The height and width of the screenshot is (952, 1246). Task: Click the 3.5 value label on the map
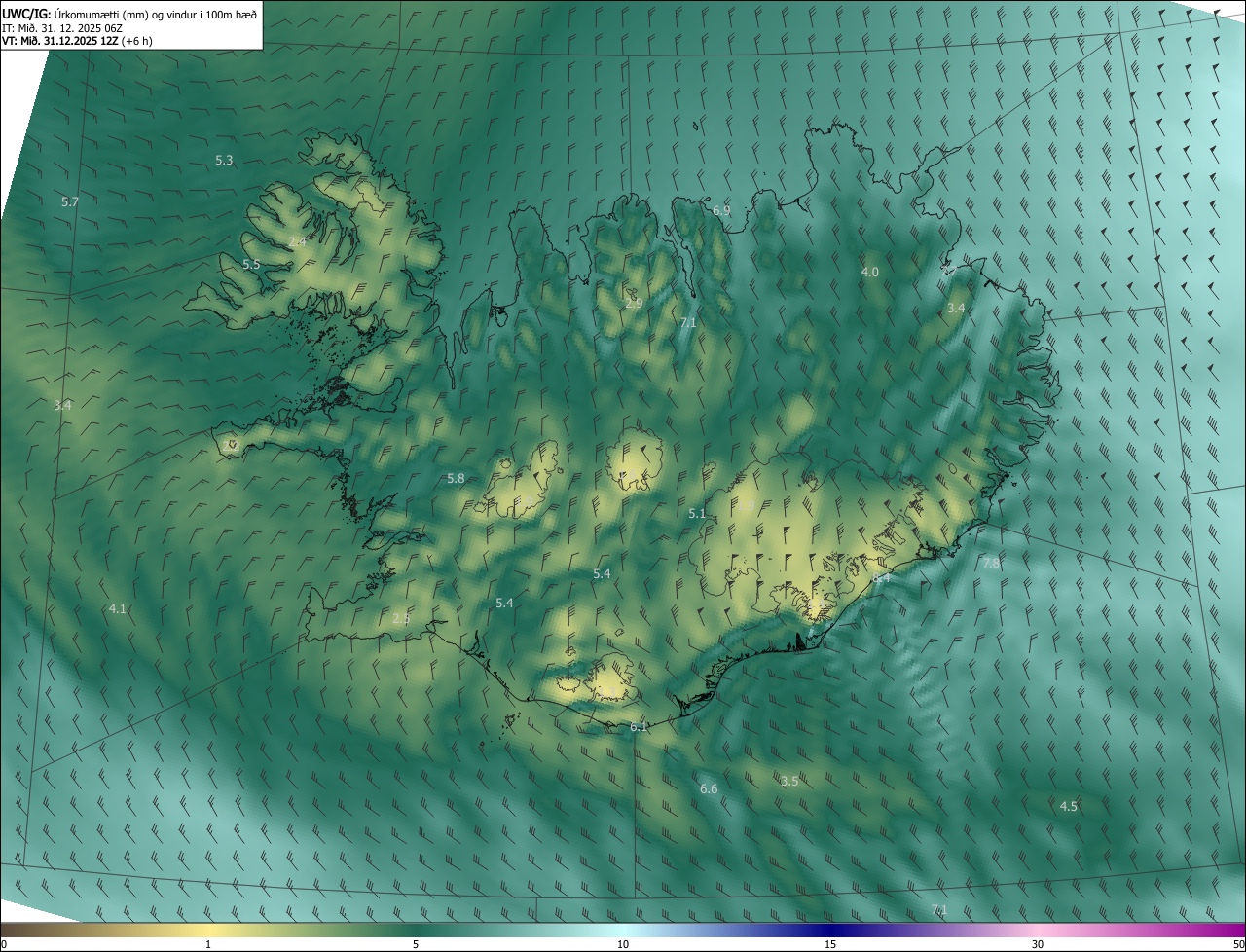[x=789, y=781]
